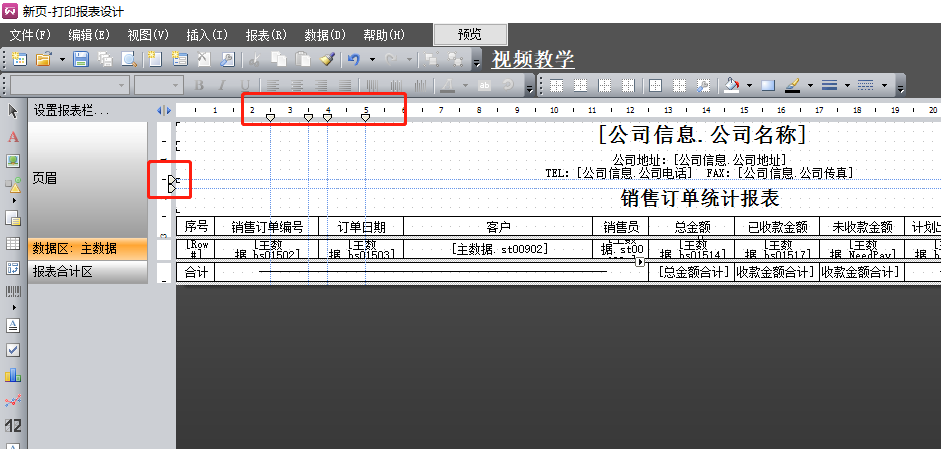Viewport: 941px width, 449px height.
Task: Select the chart tool in the sidebar
Action: [x=13, y=375]
